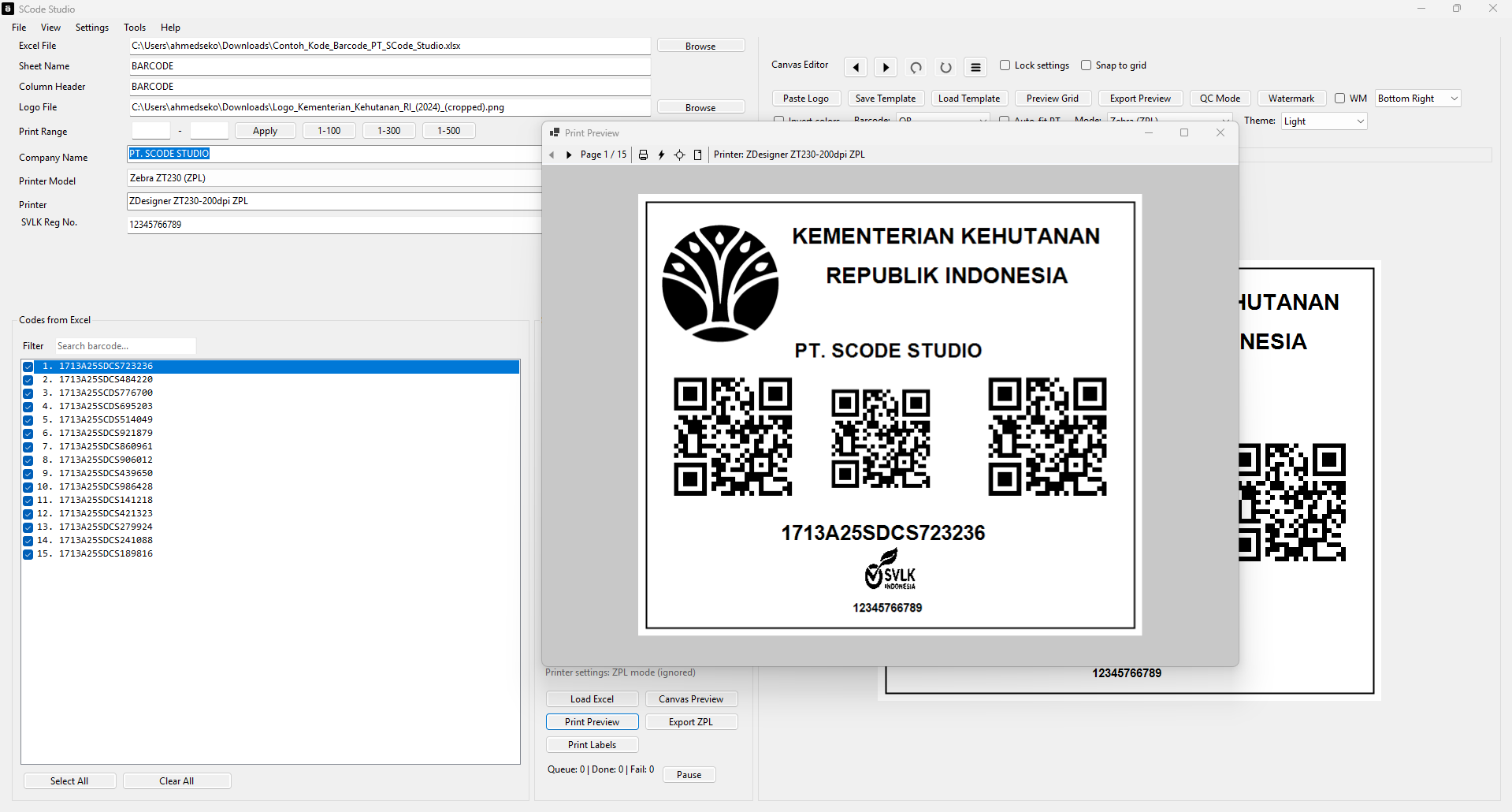This screenshot has width=1512, height=812.
Task: Browse for the Excel file
Action: 700,46
